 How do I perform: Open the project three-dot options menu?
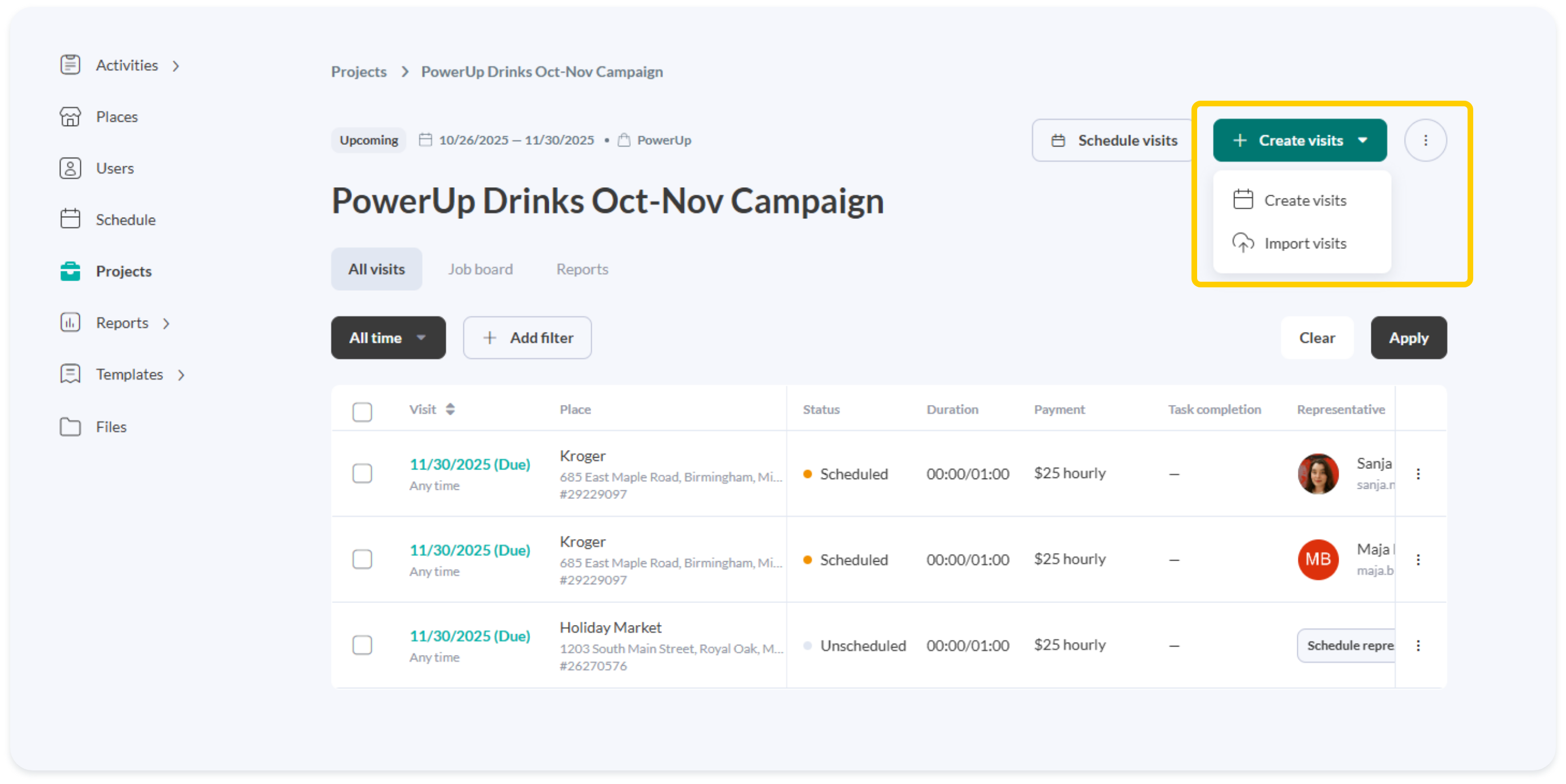point(1425,140)
